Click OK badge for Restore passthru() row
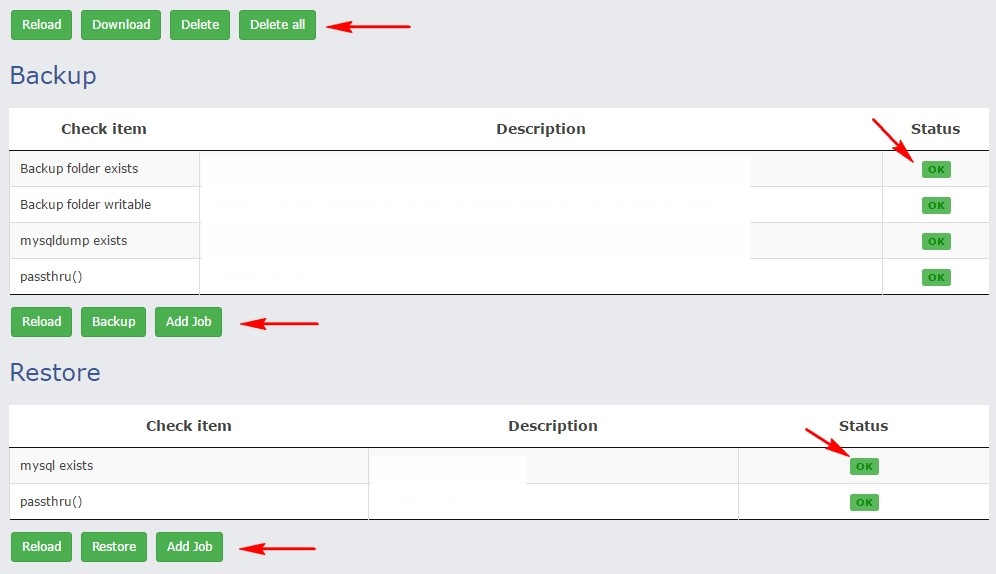 864,502
